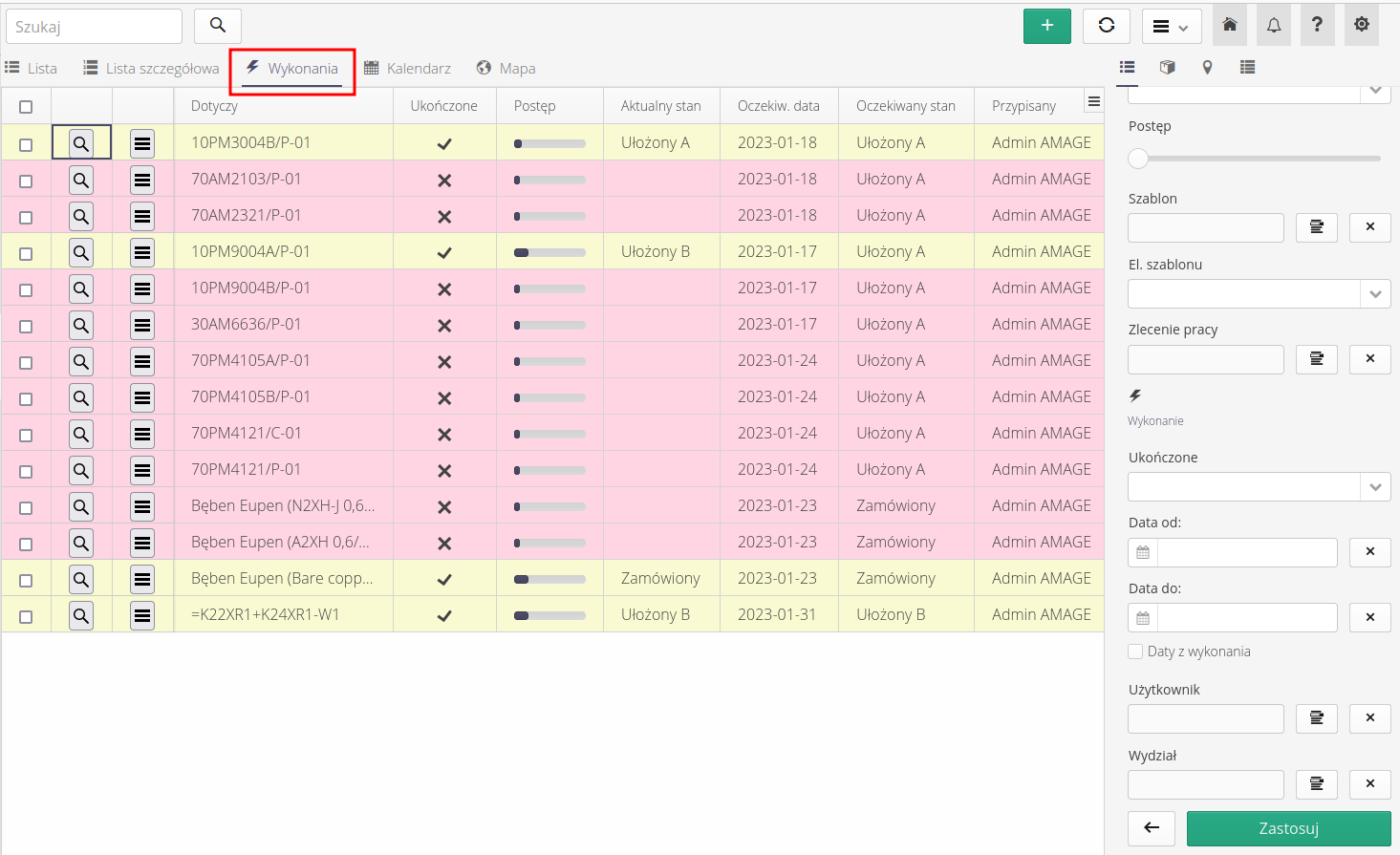Enable the 'Daty z wykonania' checkbox
The image size is (1400, 855).
(1135, 652)
